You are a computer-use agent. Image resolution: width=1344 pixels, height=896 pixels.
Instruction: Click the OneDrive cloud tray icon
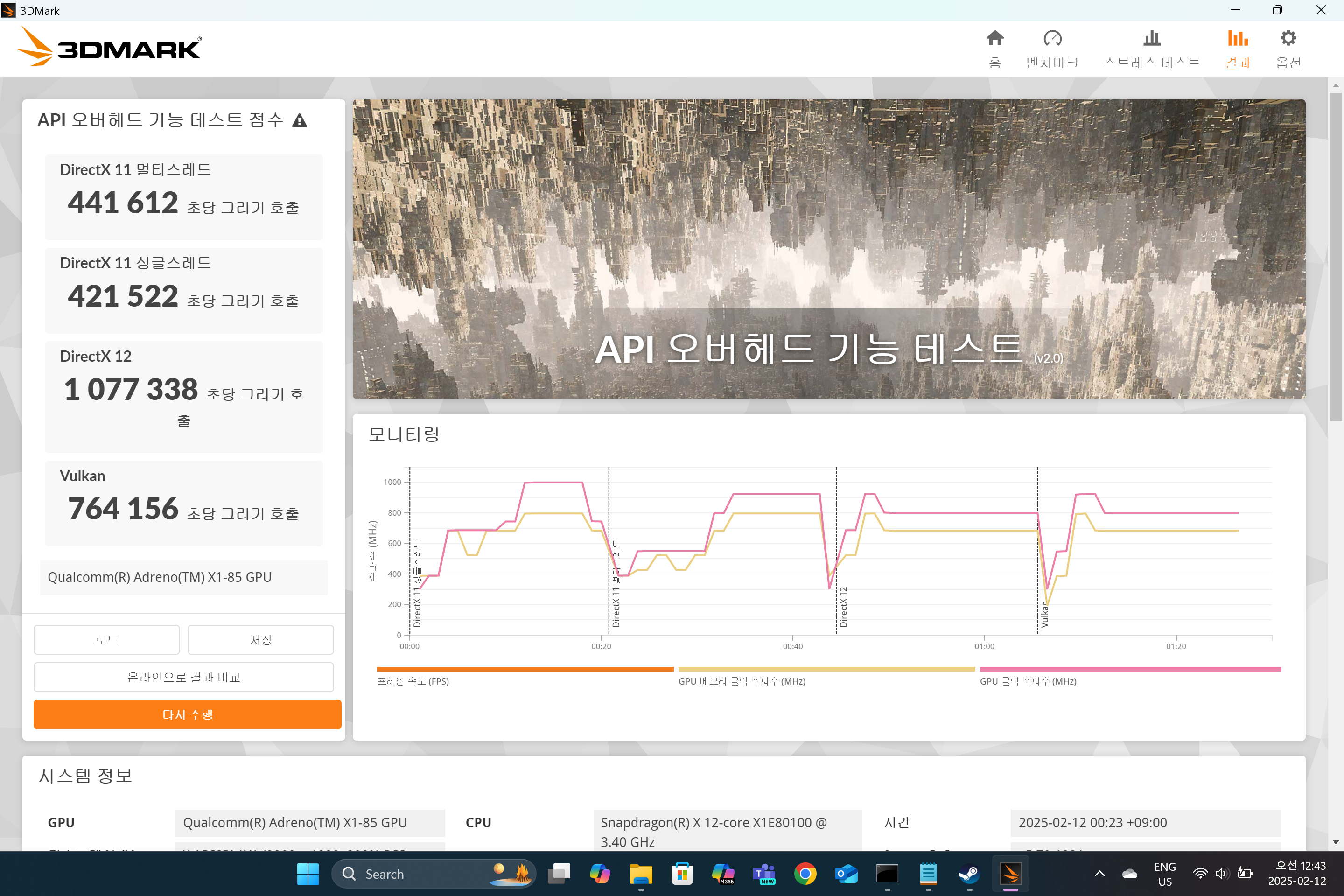click(x=1129, y=874)
